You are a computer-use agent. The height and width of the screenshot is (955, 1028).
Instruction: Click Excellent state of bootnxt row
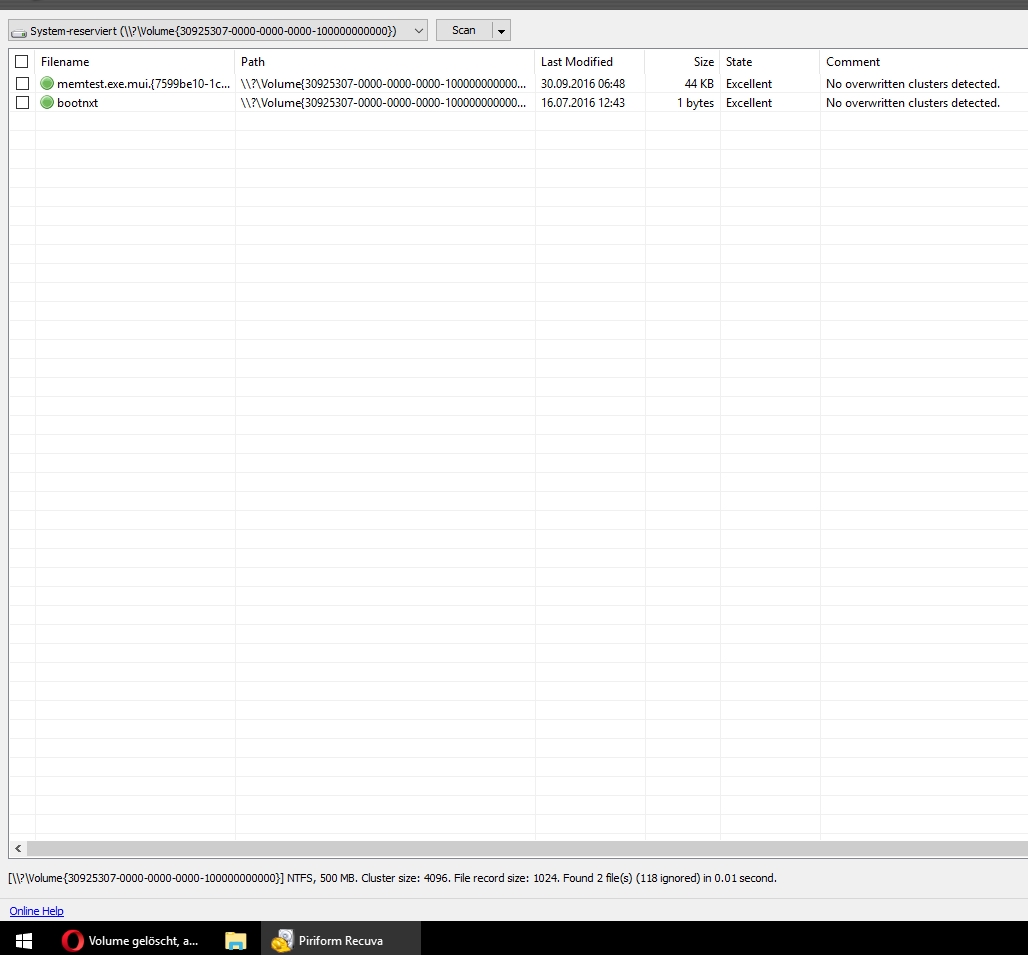coord(749,102)
